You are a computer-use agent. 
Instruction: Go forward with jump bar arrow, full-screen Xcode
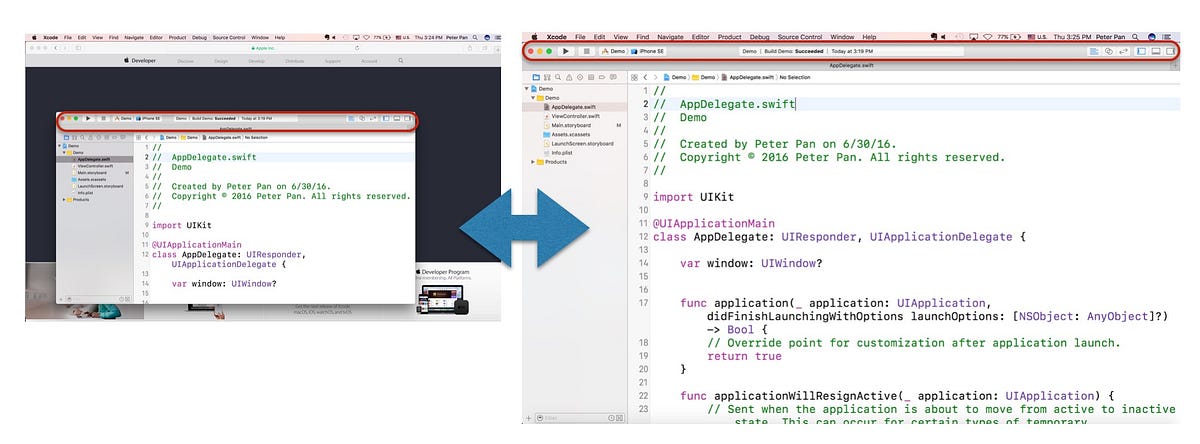coord(656,77)
